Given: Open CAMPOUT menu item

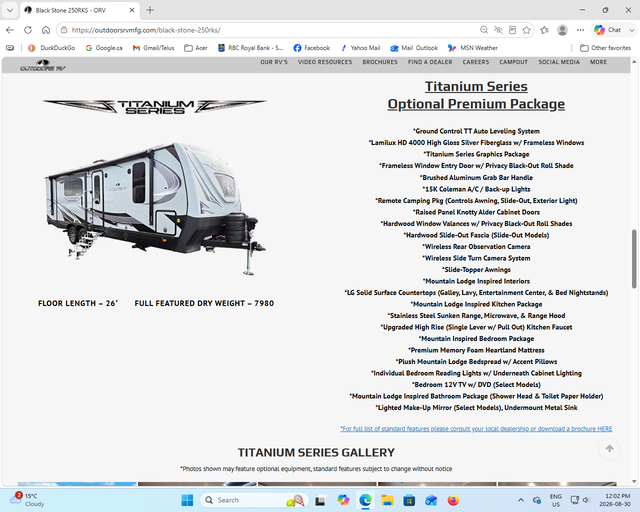Looking at the screenshot, I should coord(514,62).
